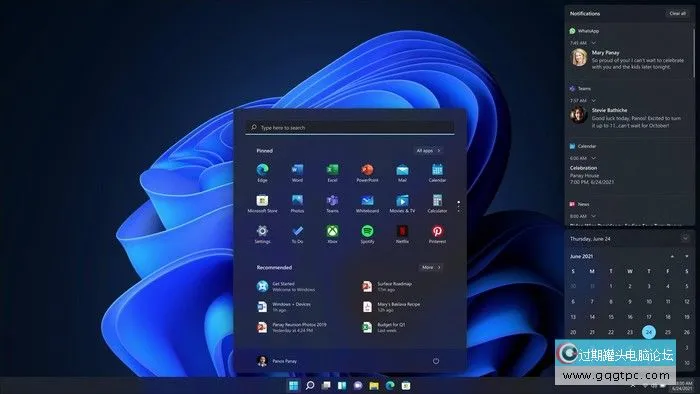The height and width of the screenshot is (394, 700).
Task: Click the Windows Start button on taskbar
Action: (293, 386)
